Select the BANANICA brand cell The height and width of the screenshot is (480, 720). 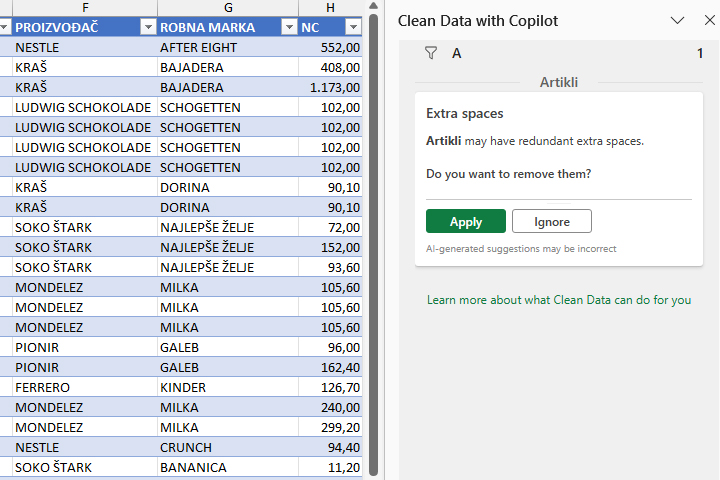tap(228, 467)
